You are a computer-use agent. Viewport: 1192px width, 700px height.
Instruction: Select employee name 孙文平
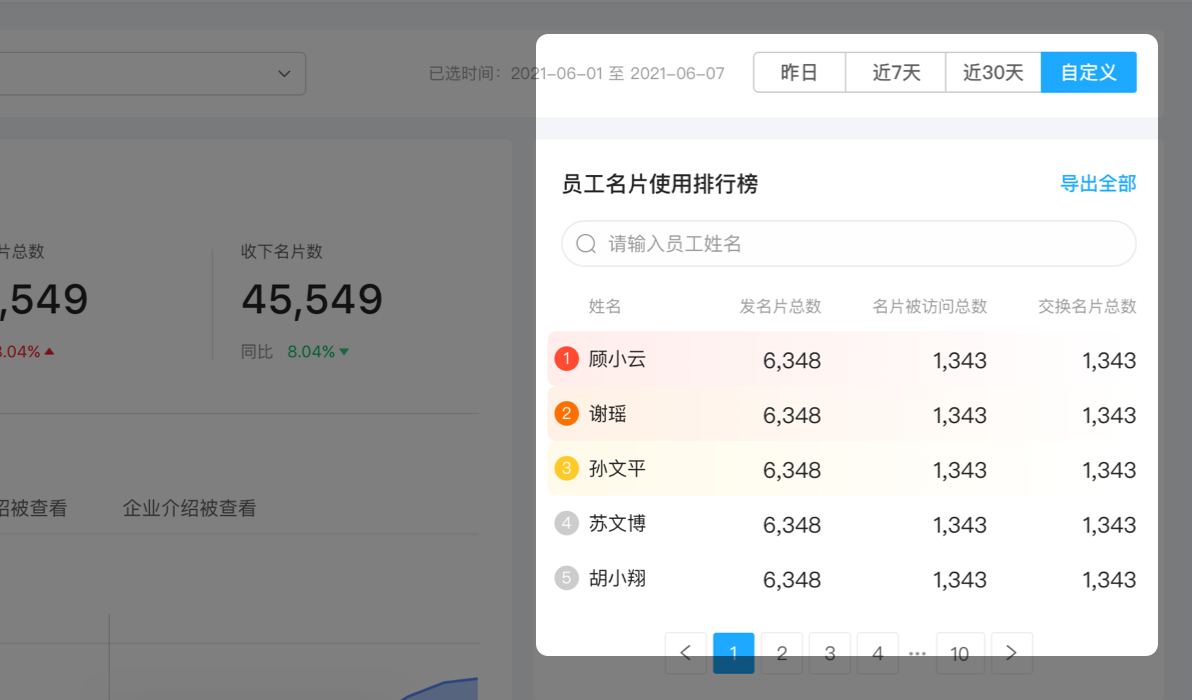pyautogui.click(x=617, y=468)
